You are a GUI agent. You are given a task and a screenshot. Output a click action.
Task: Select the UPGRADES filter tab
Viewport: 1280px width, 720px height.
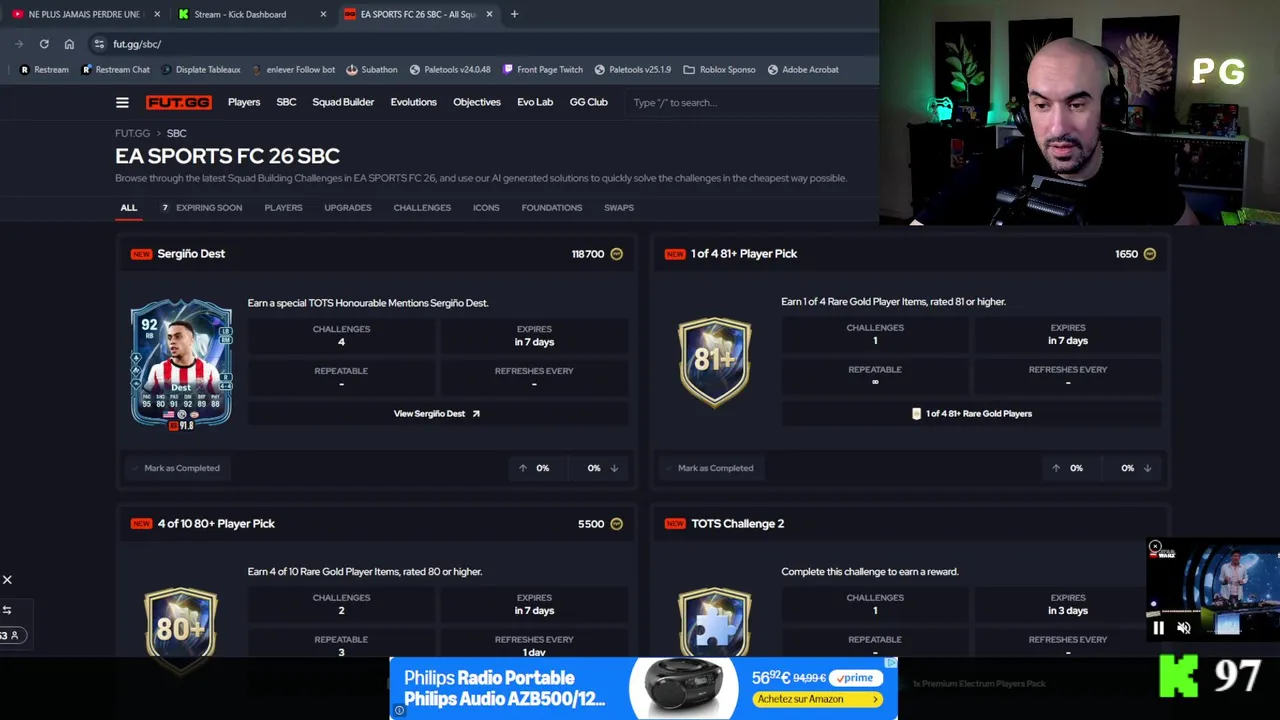coord(348,208)
